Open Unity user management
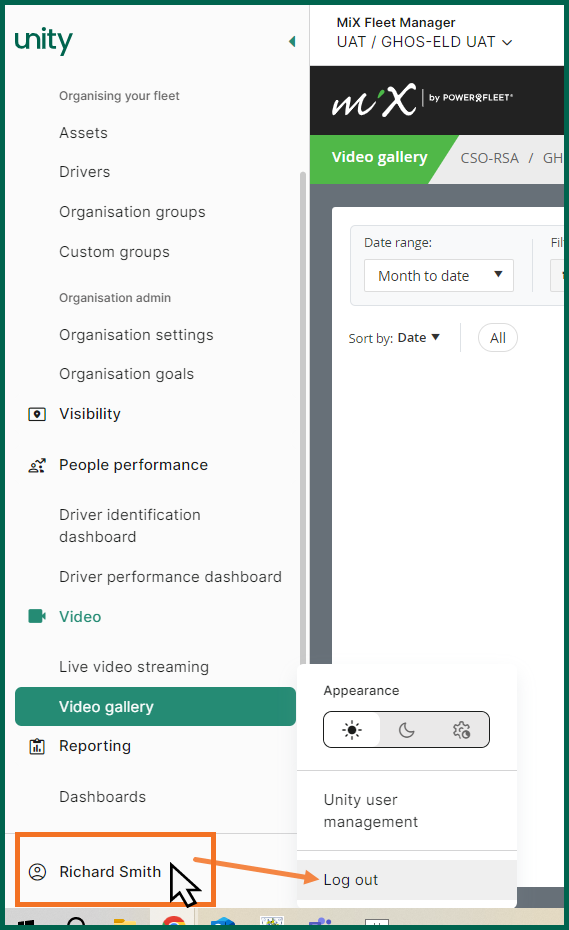 370,811
